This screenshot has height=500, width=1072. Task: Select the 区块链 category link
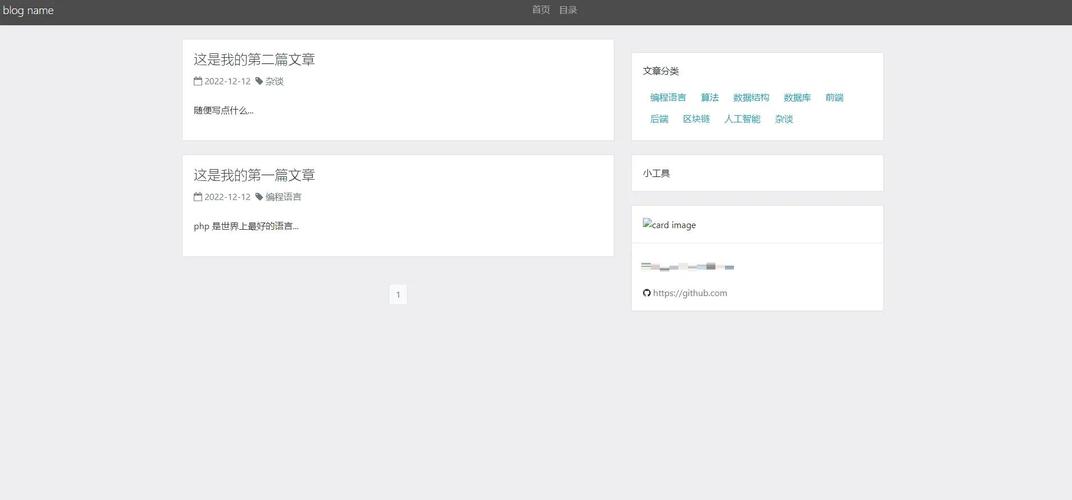[x=696, y=119]
